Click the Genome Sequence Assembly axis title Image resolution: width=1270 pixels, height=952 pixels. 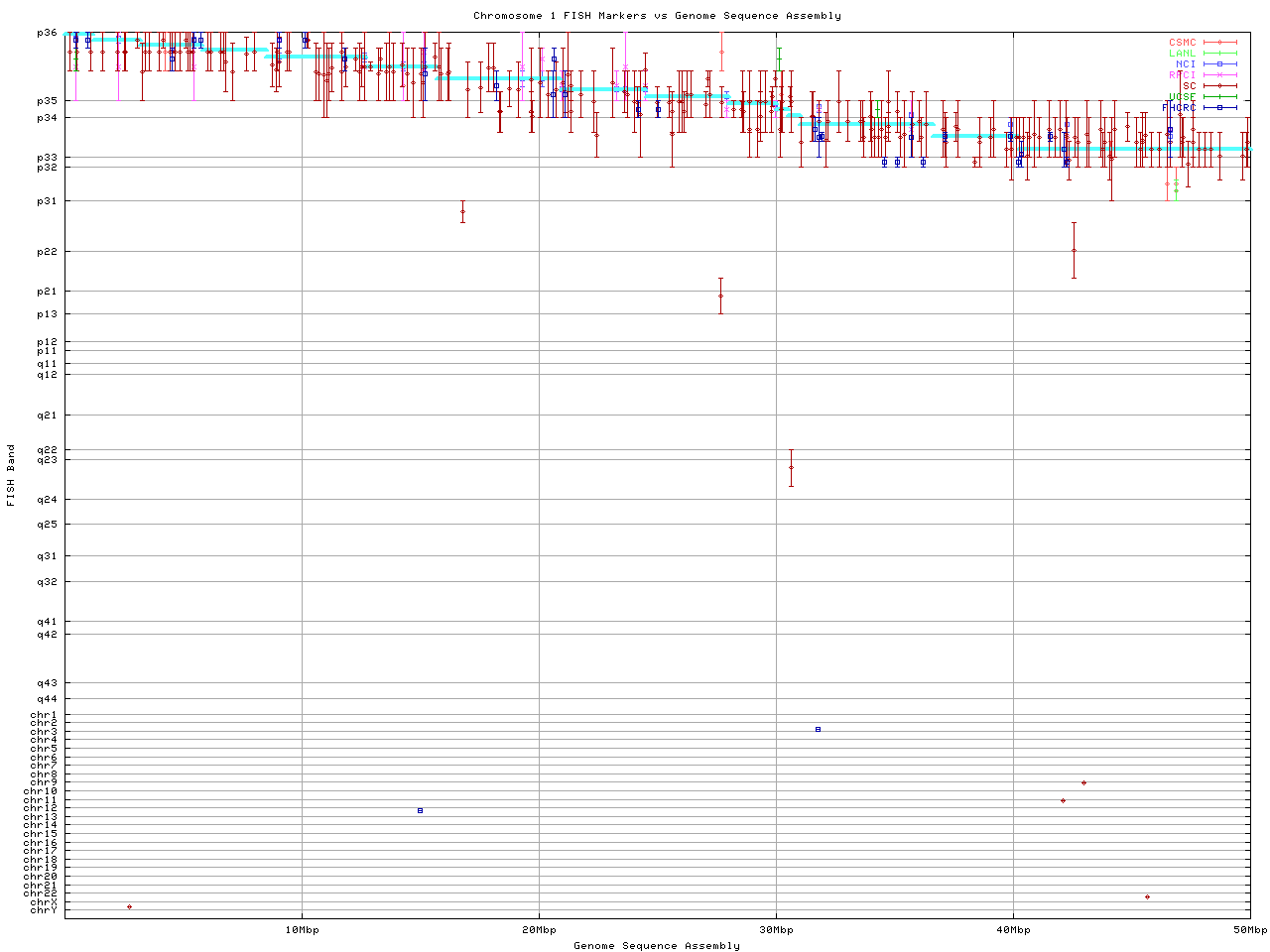click(x=657, y=946)
